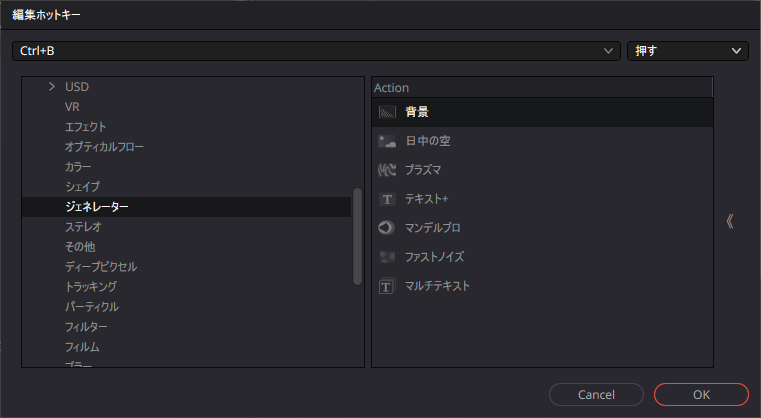Click the プラズマ plasma icon
Viewport: 761px width, 418px height.
click(x=388, y=170)
